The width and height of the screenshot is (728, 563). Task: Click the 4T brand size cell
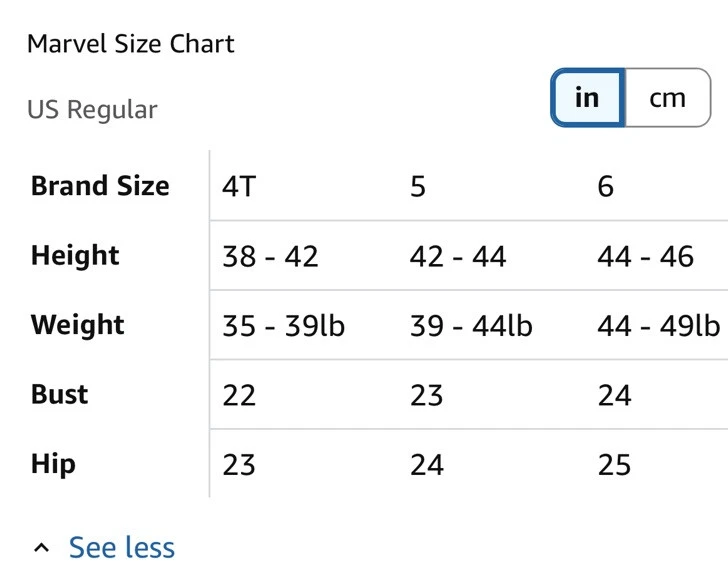(x=239, y=187)
